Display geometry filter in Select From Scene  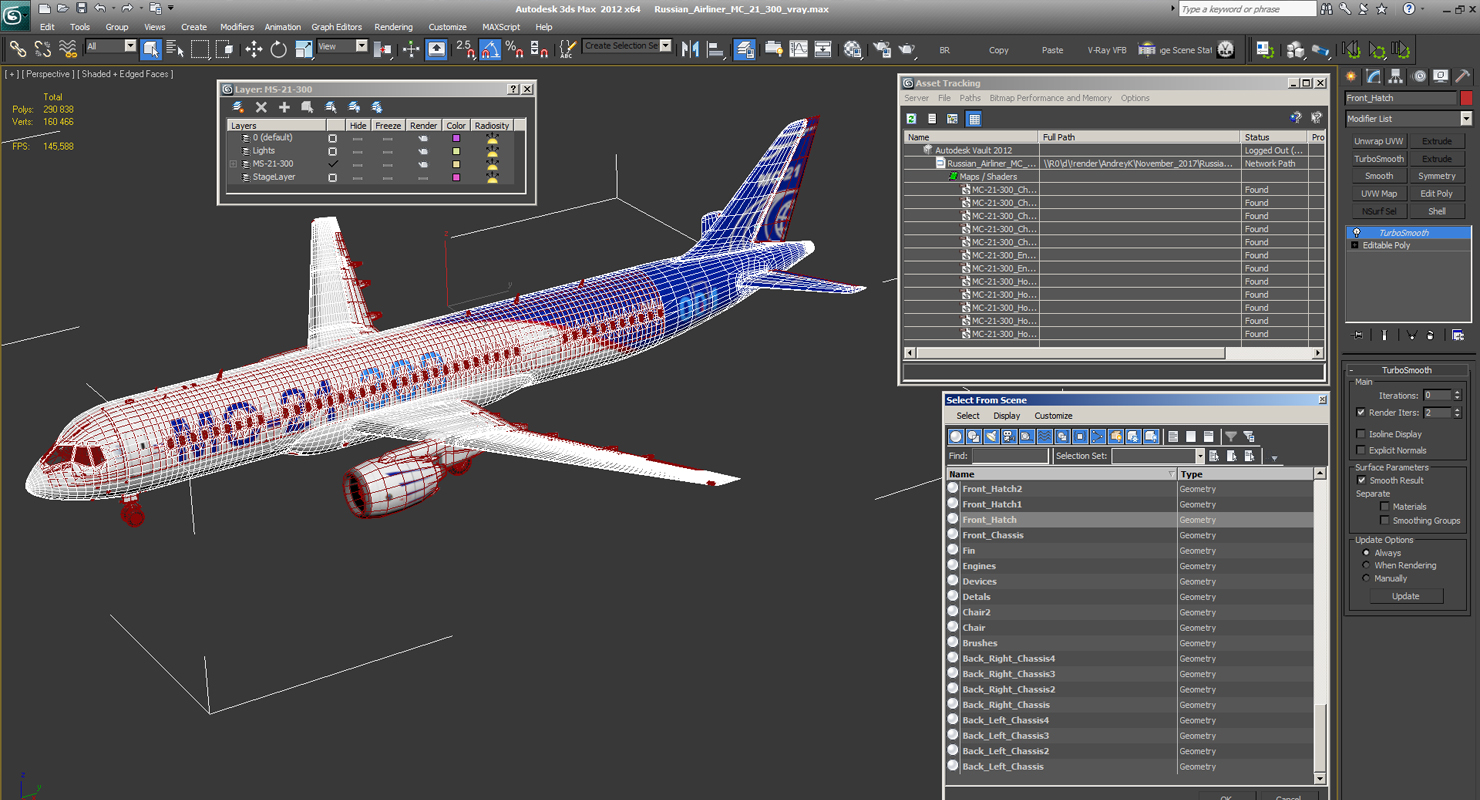956,436
